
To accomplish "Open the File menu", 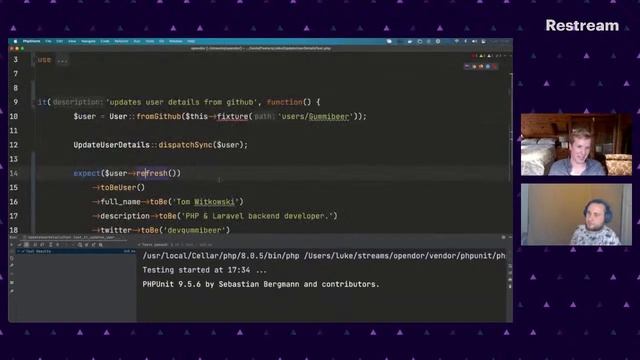I will click(48, 41).
